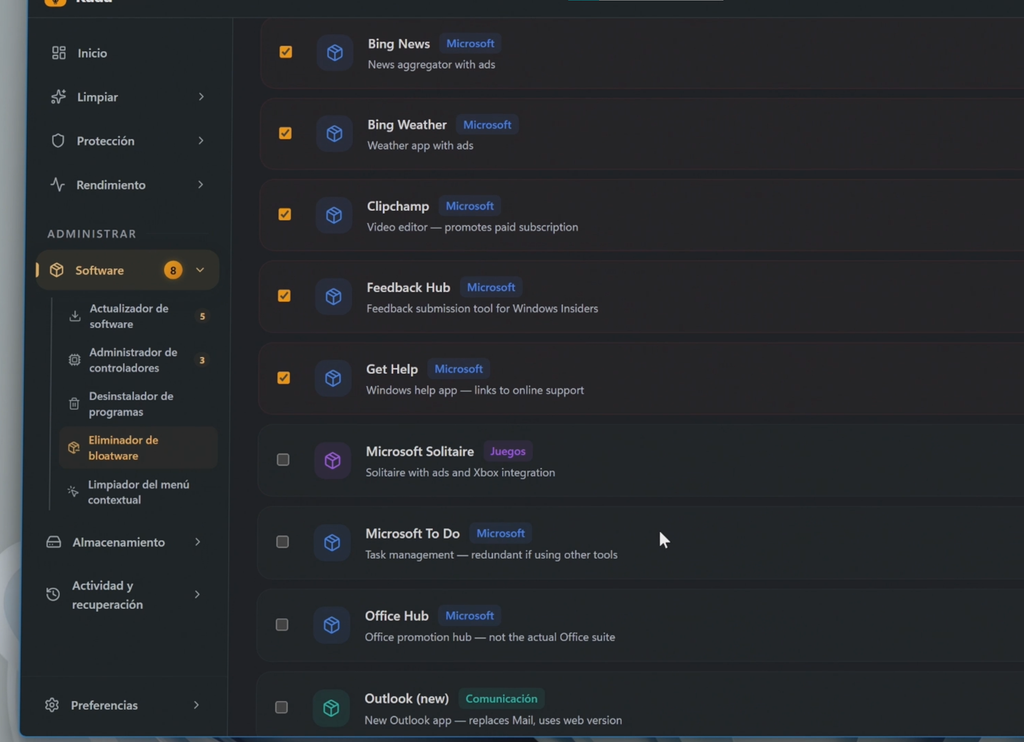Click the purple Microsoft Solitaire icon
Viewport: 1024px width, 742px height.
point(332,460)
